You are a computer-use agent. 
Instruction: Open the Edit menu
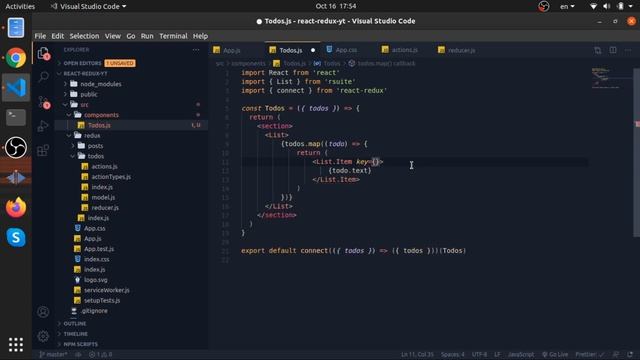click(58, 36)
